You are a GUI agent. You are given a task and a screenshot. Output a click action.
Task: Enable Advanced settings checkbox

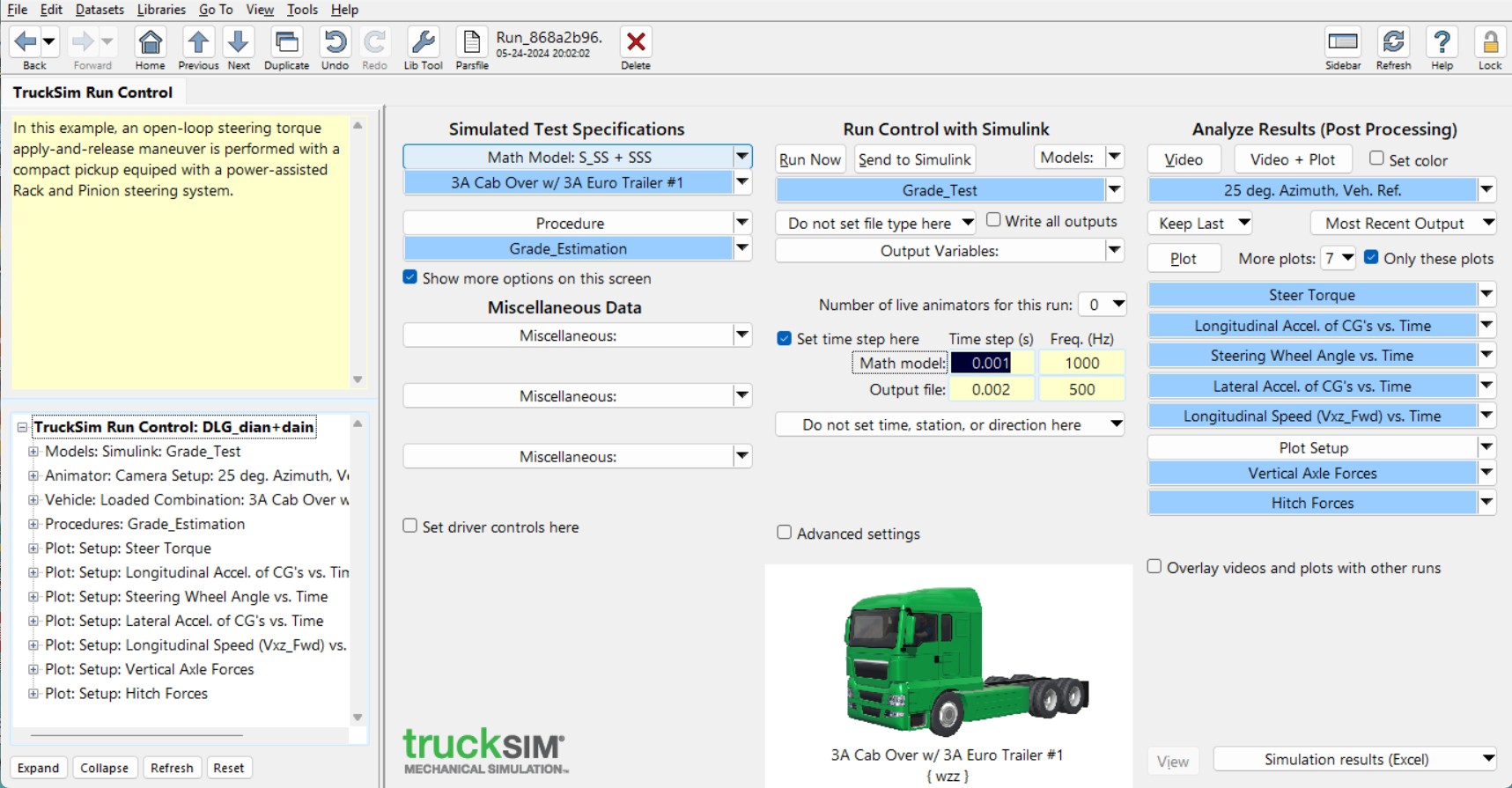[x=784, y=533]
